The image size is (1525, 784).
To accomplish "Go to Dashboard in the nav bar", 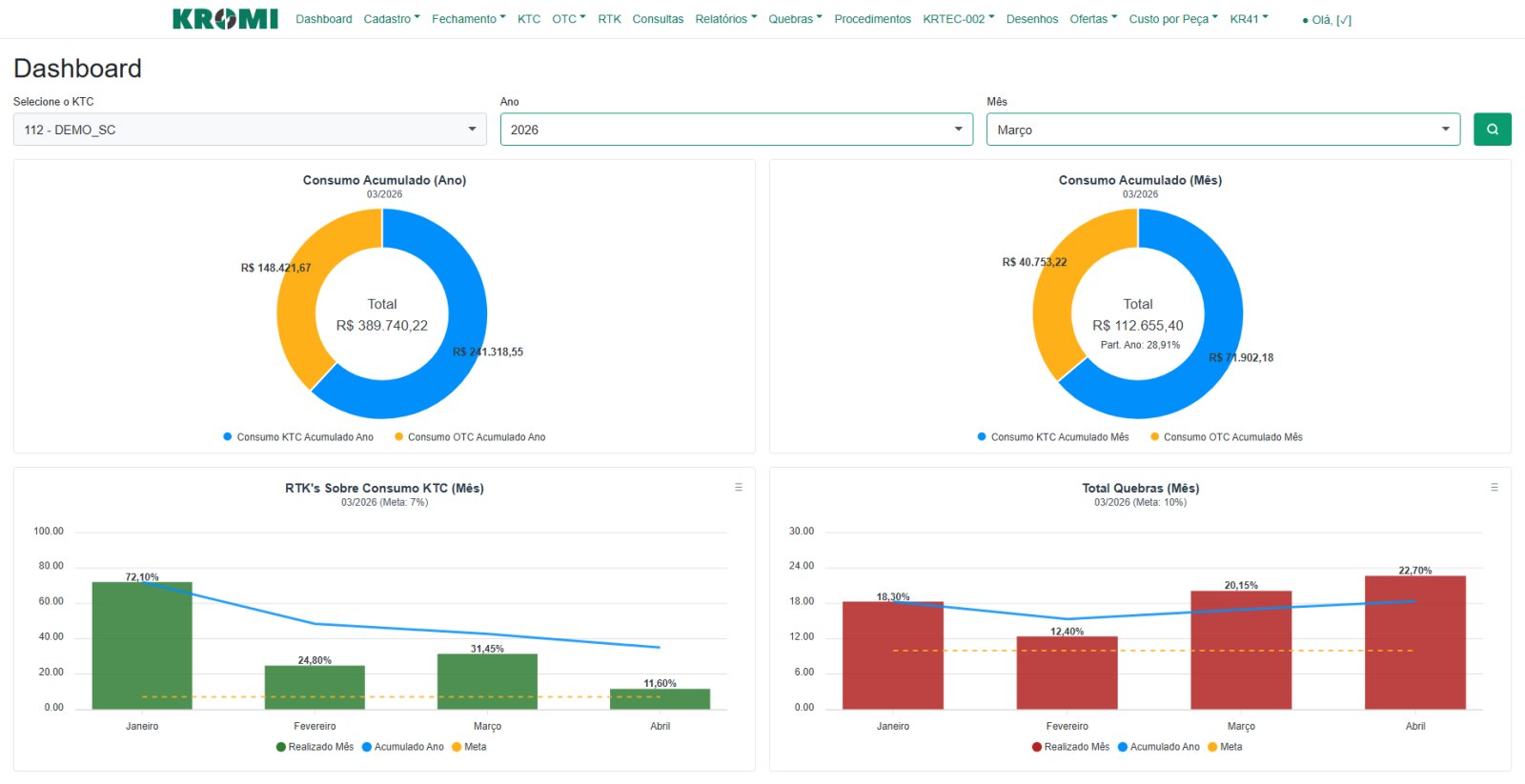I will click(324, 19).
